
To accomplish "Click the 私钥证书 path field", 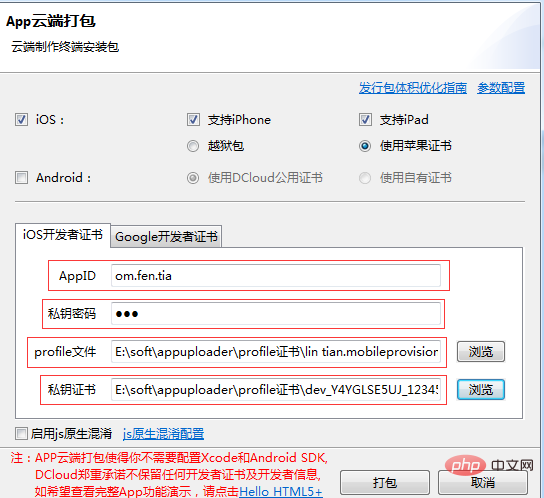I will [276, 390].
